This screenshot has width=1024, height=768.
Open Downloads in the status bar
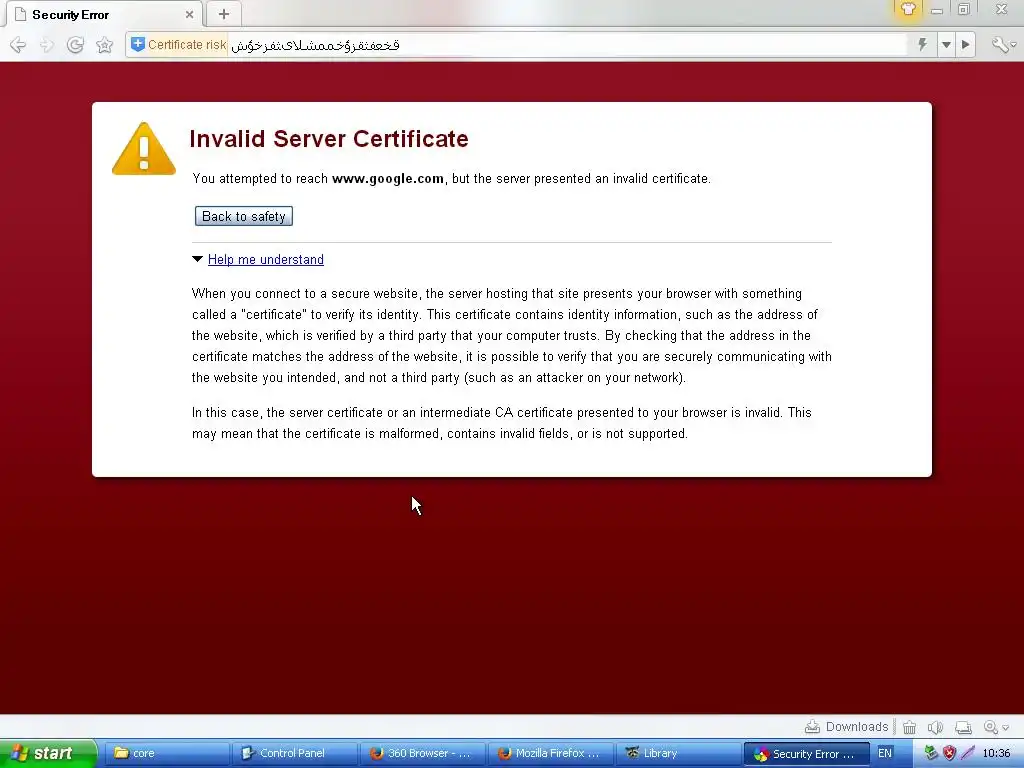(x=846, y=727)
